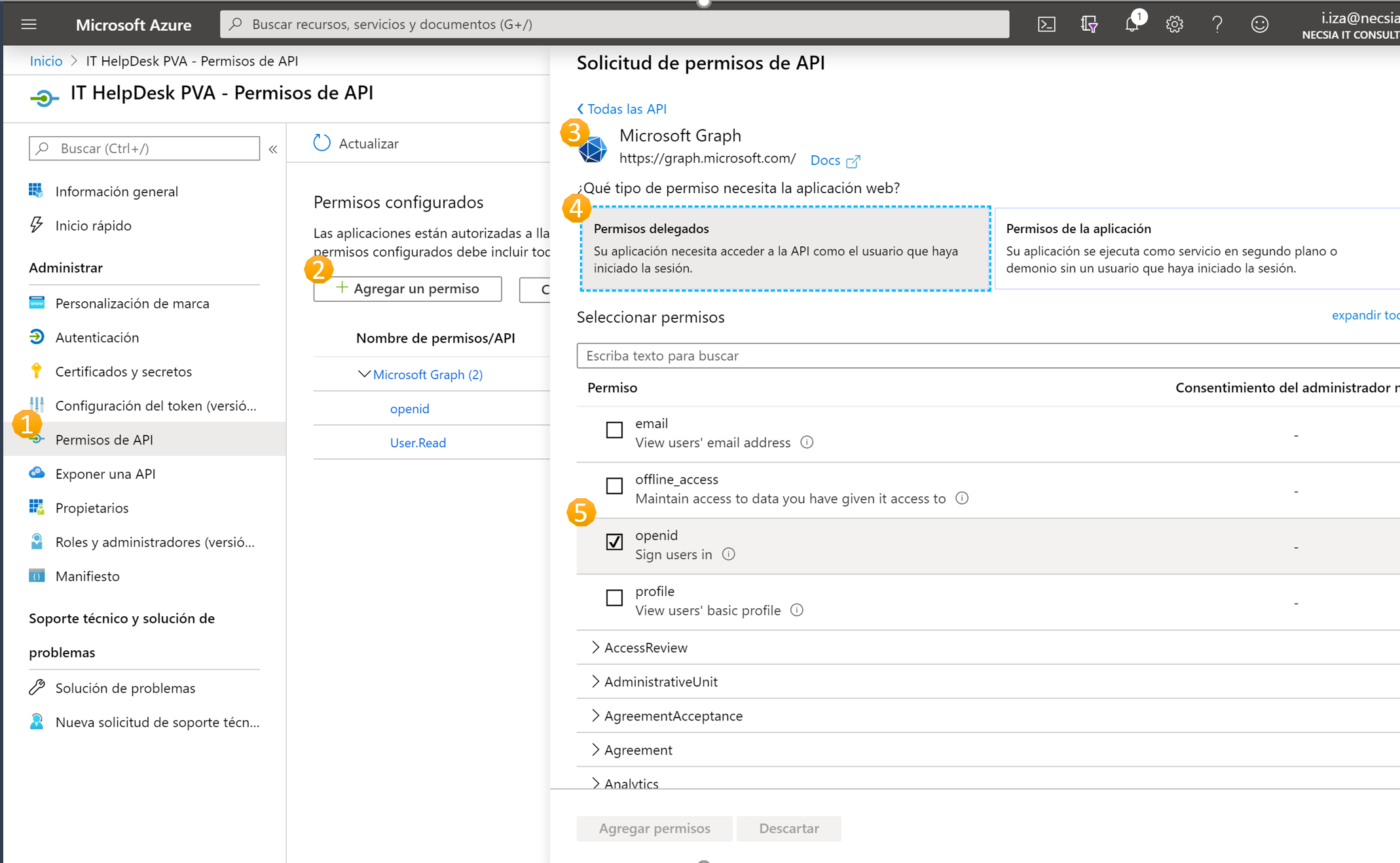Enable the email permission checkbox
The image size is (1400, 863).
click(614, 430)
